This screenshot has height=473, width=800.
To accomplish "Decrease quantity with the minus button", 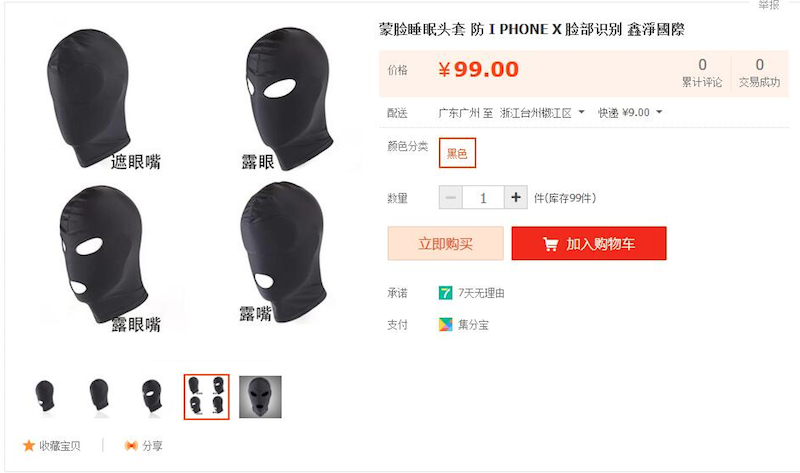I will (451, 197).
